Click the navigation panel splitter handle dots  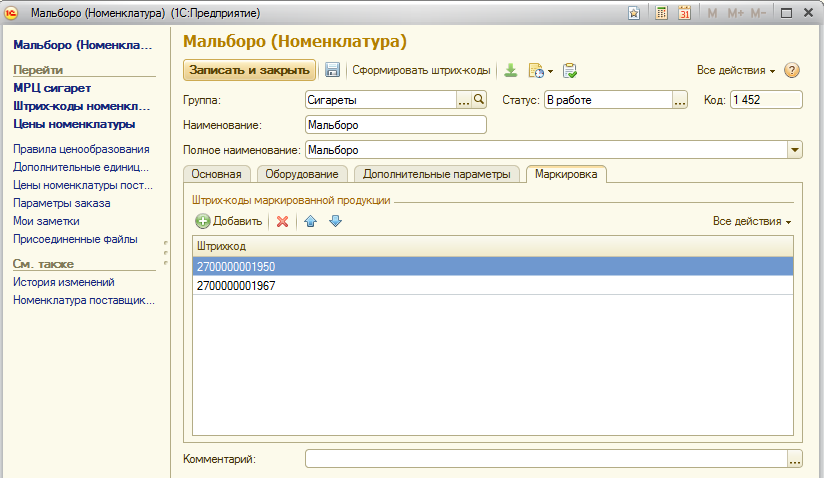click(166, 253)
